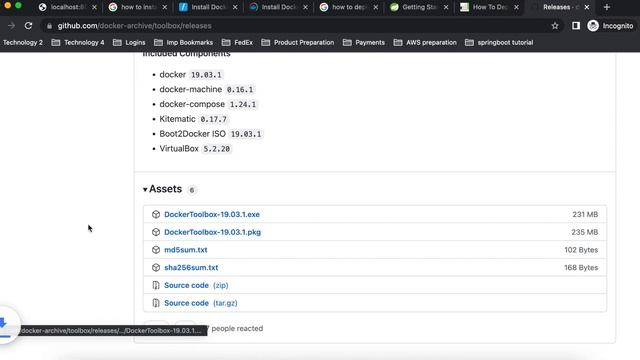This screenshot has width=640, height=360.
Task: Click the file icon beside Source code (tar.gz)
Action: coord(156,303)
